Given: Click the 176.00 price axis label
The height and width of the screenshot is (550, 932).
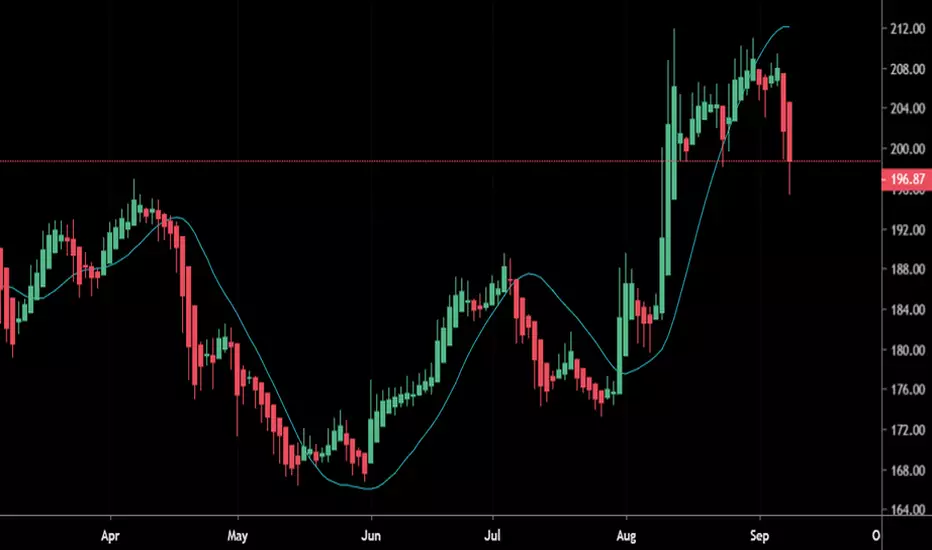Looking at the screenshot, I should [908, 390].
